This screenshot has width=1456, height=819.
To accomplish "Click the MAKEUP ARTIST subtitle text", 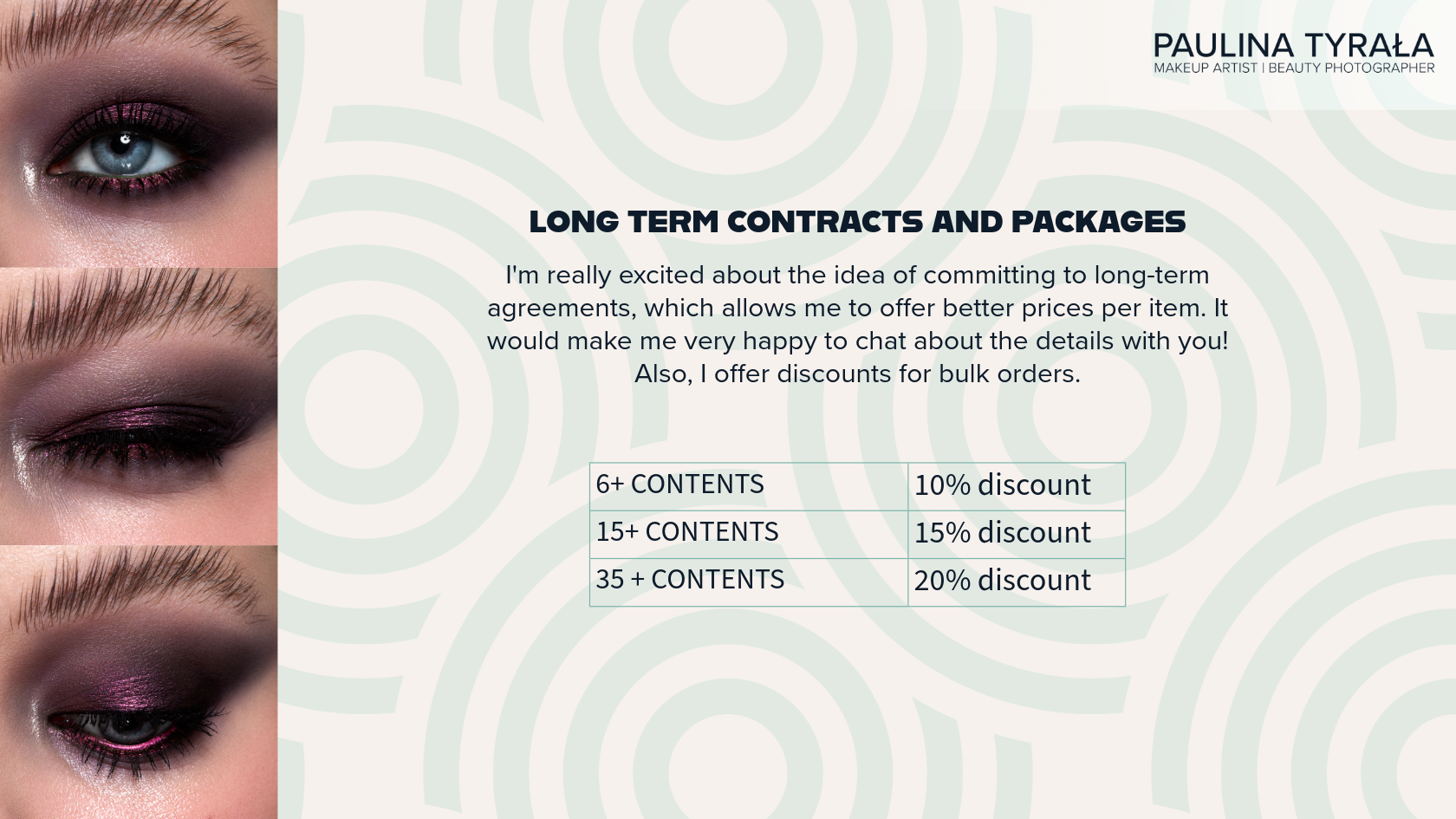I will click(1205, 68).
